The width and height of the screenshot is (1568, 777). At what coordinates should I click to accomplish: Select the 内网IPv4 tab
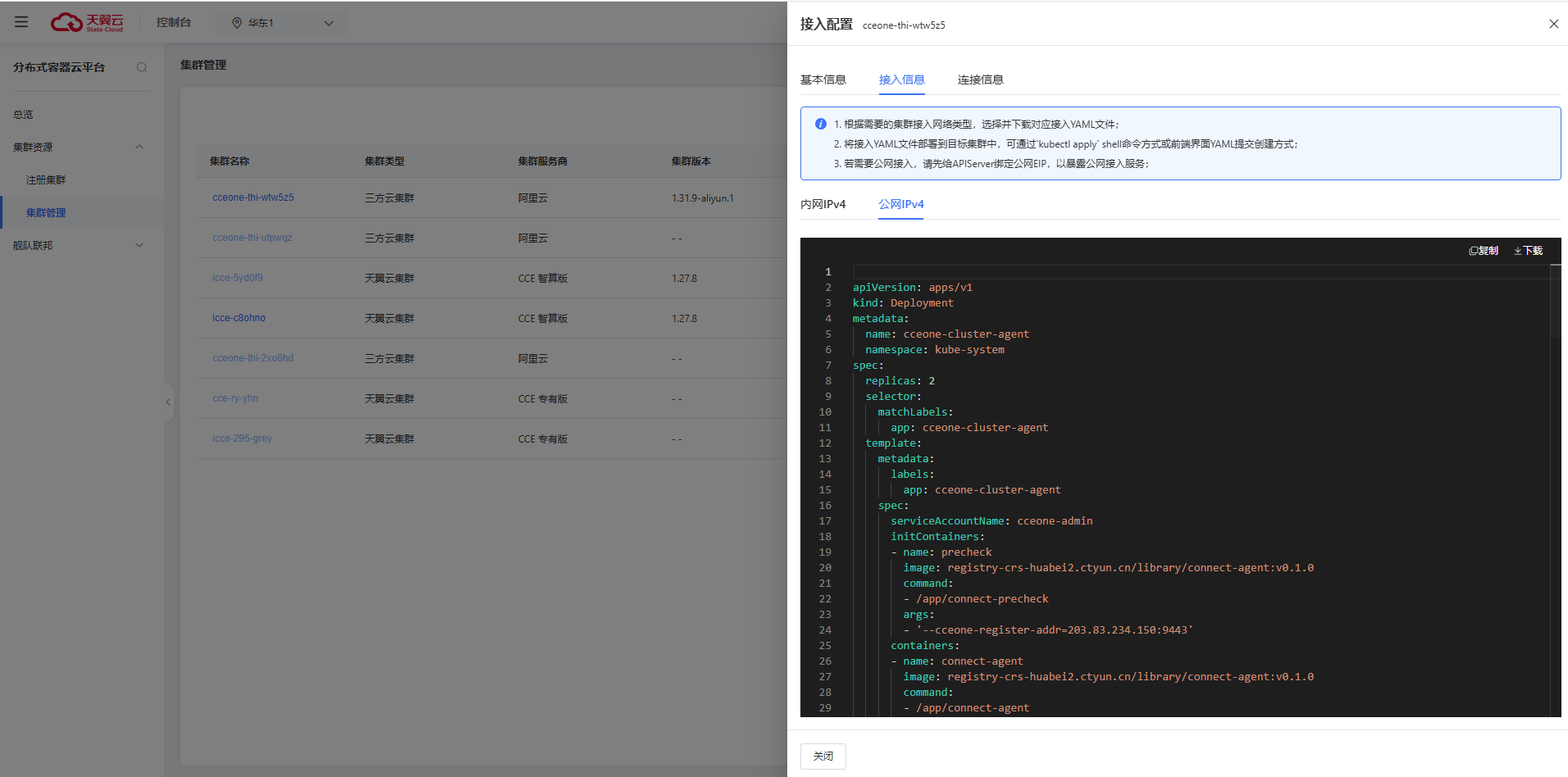tap(823, 204)
